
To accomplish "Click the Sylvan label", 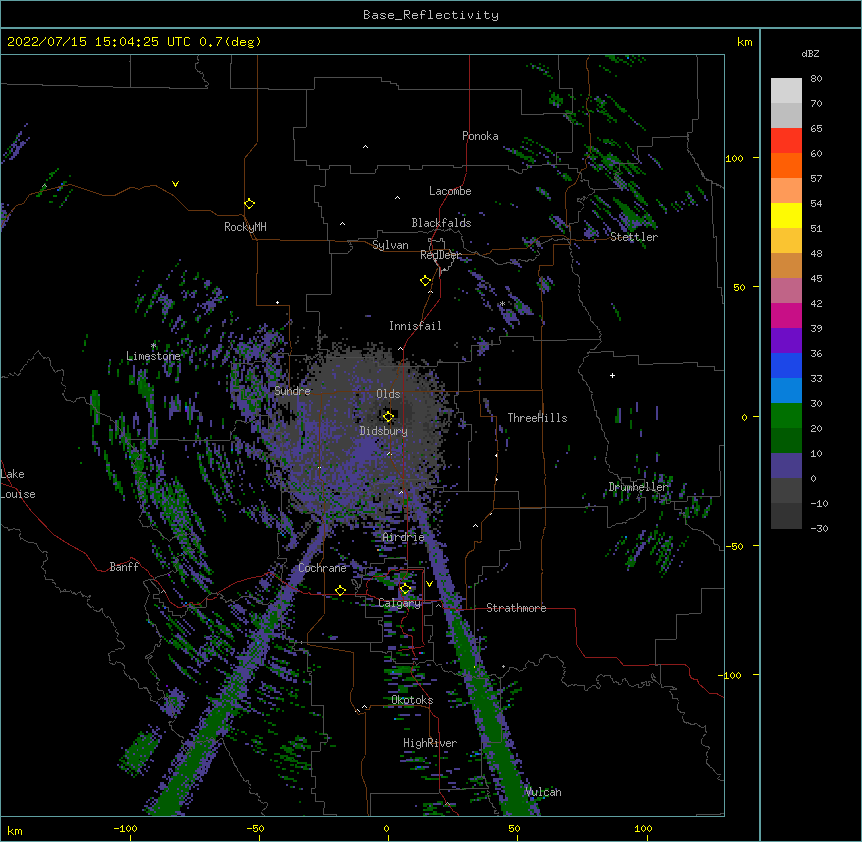I will coord(390,245).
